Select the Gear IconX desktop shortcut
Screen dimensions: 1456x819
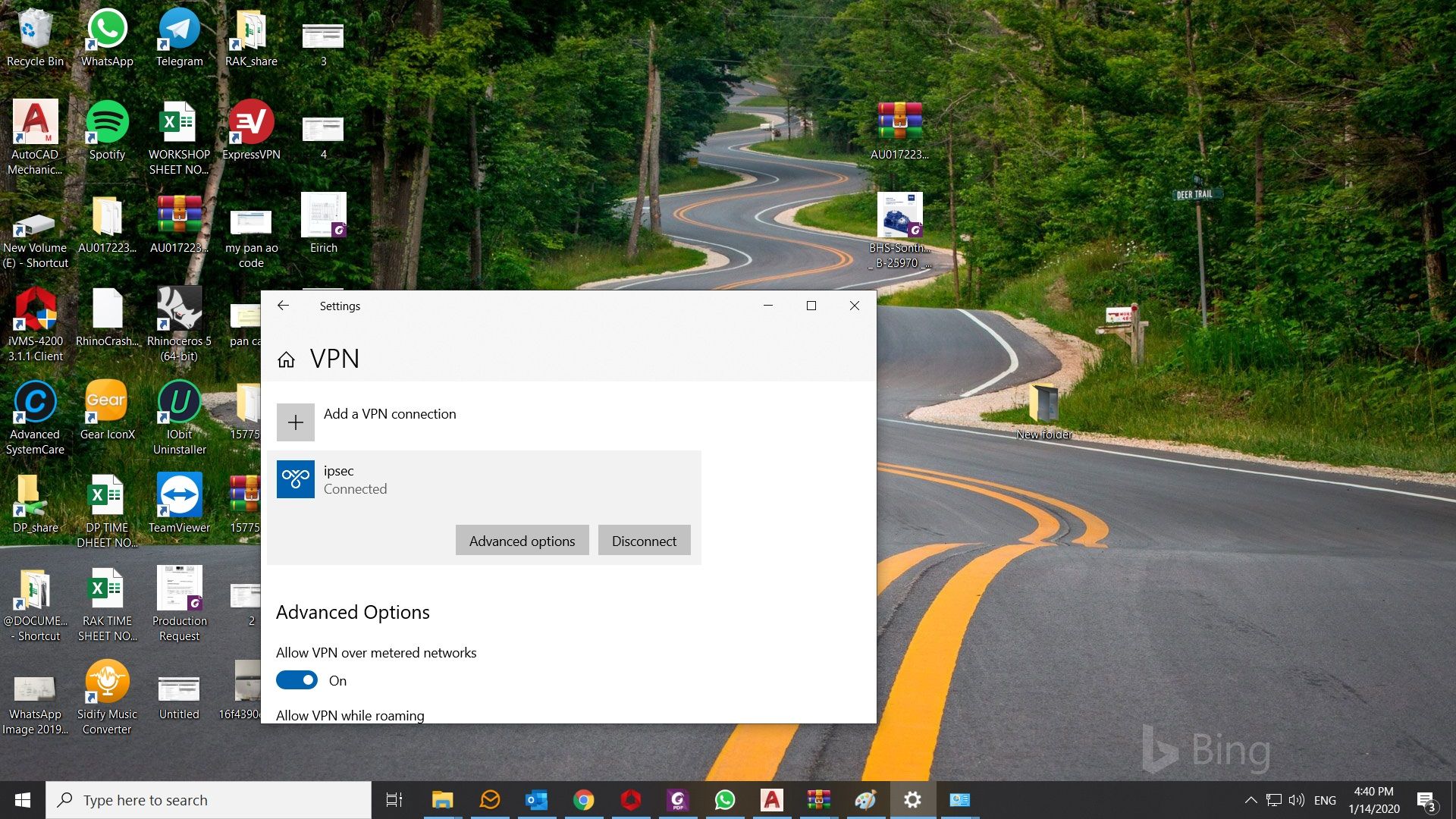pos(107,411)
